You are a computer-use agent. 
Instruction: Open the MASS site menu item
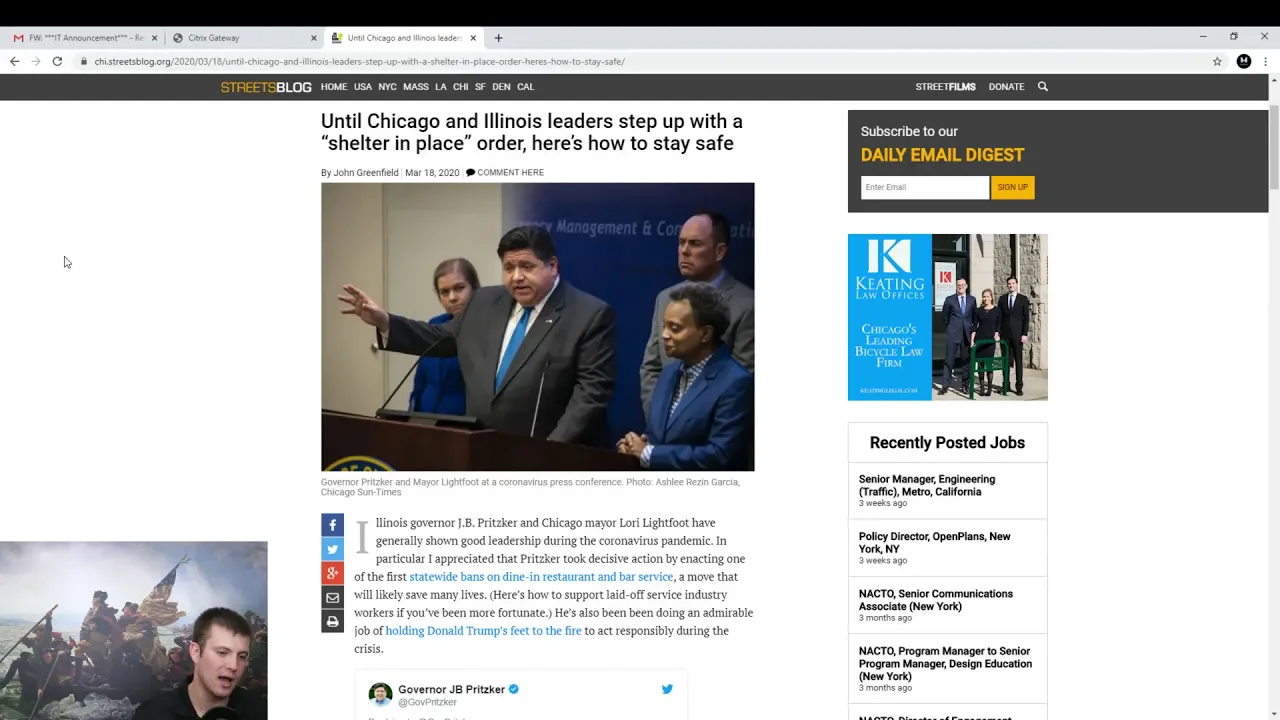(x=416, y=87)
